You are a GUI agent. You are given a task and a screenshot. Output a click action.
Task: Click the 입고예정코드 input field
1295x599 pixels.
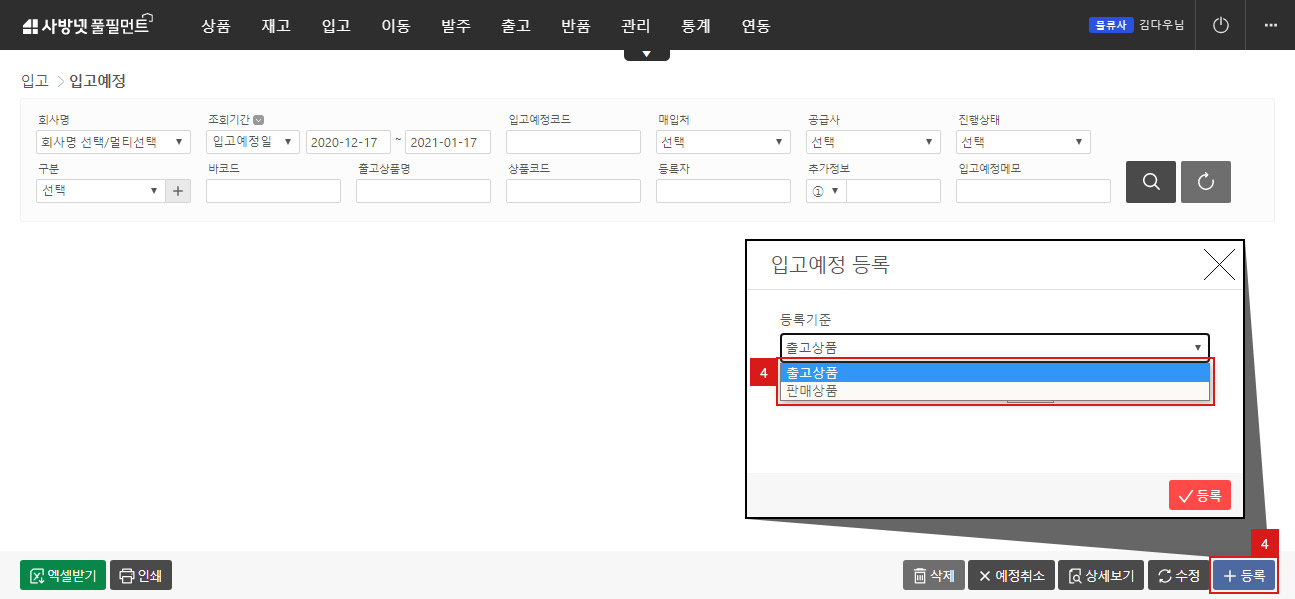point(573,142)
